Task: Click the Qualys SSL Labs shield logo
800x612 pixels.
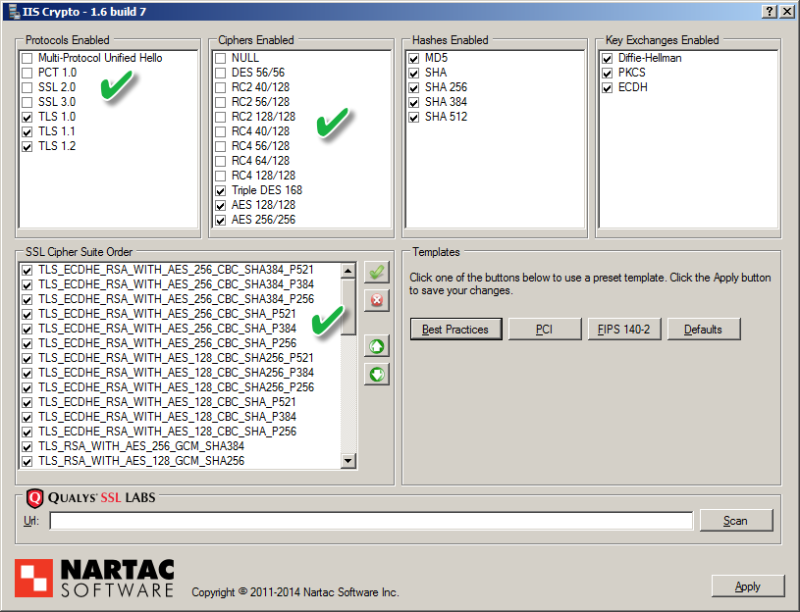Action: (35, 498)
